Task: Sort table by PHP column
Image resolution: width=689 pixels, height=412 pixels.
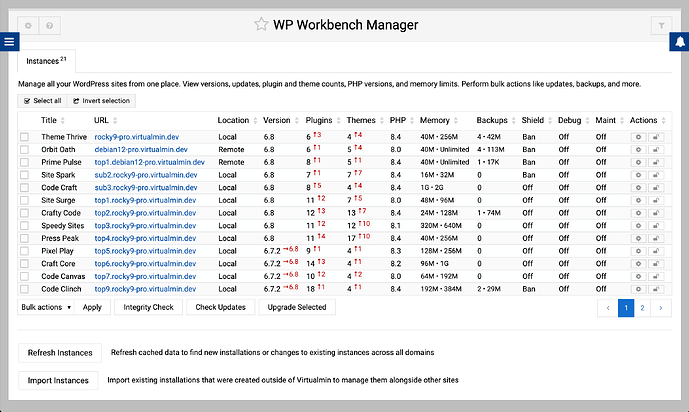Action: (x=402, y=120)
